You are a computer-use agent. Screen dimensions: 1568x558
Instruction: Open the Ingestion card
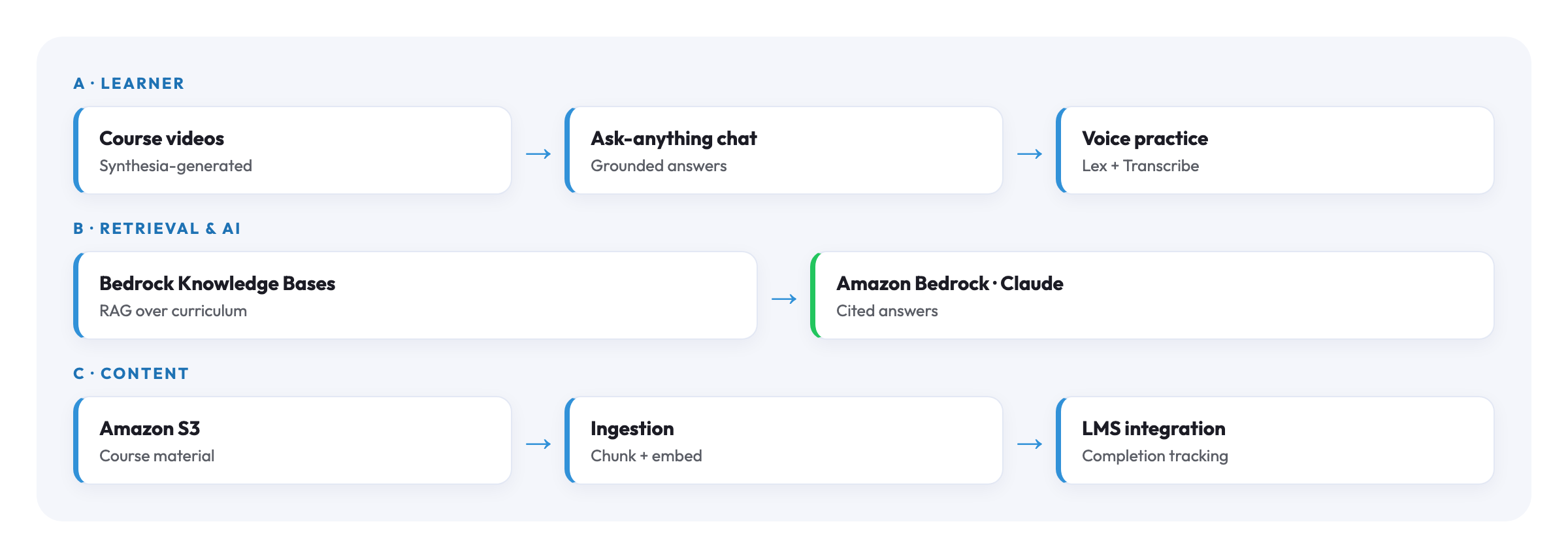[784, 440]
